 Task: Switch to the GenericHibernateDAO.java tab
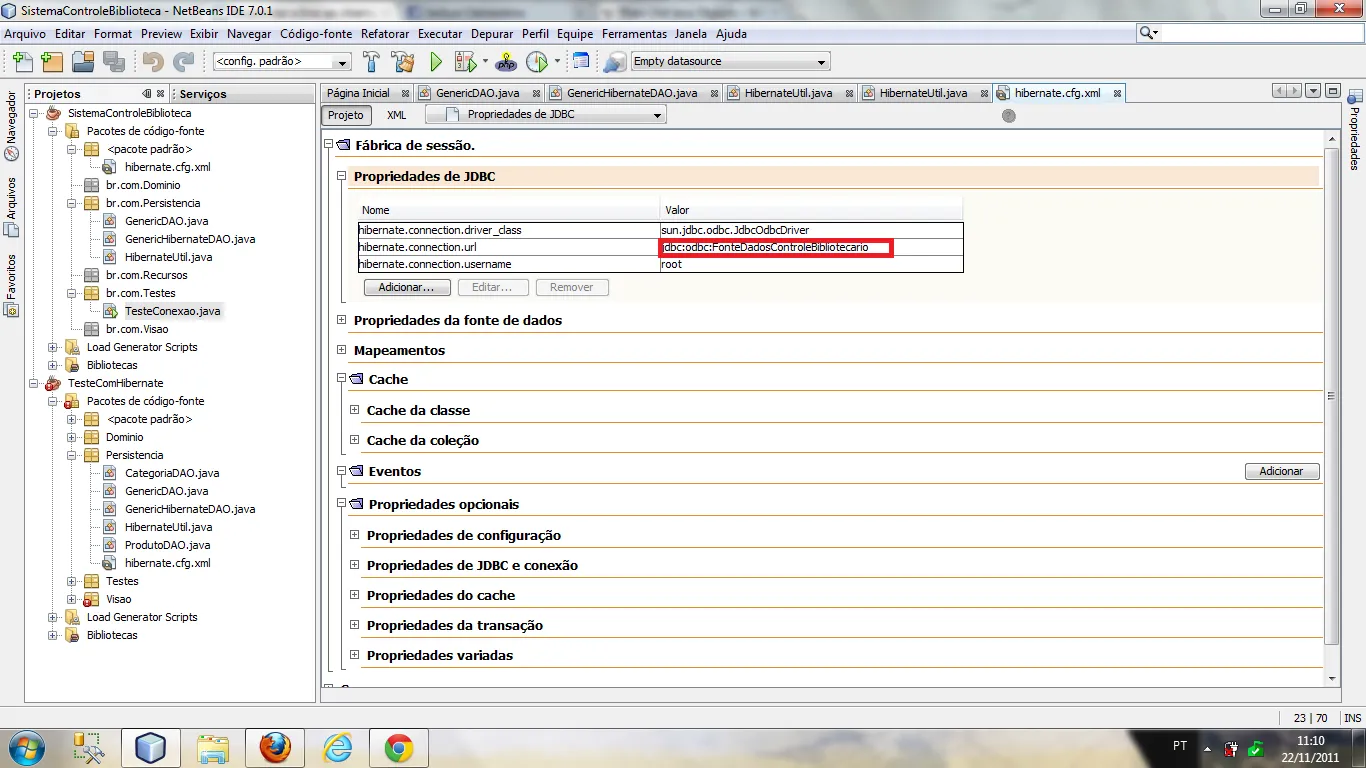click(631, 93)
